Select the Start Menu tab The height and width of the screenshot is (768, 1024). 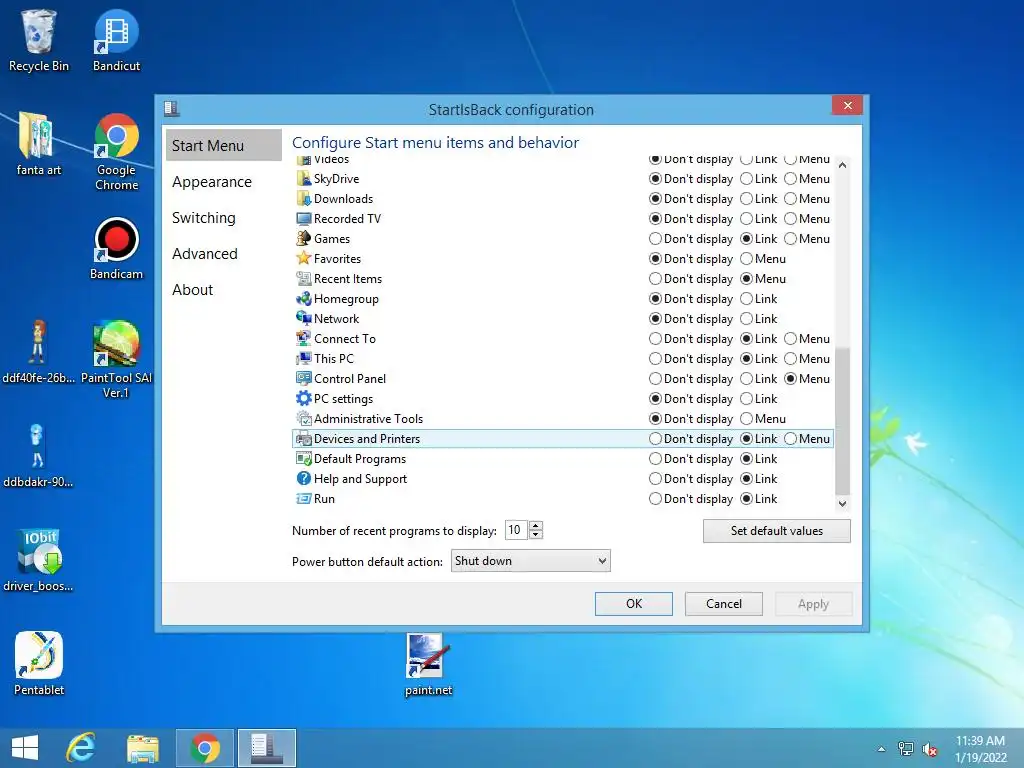(223, 145)
